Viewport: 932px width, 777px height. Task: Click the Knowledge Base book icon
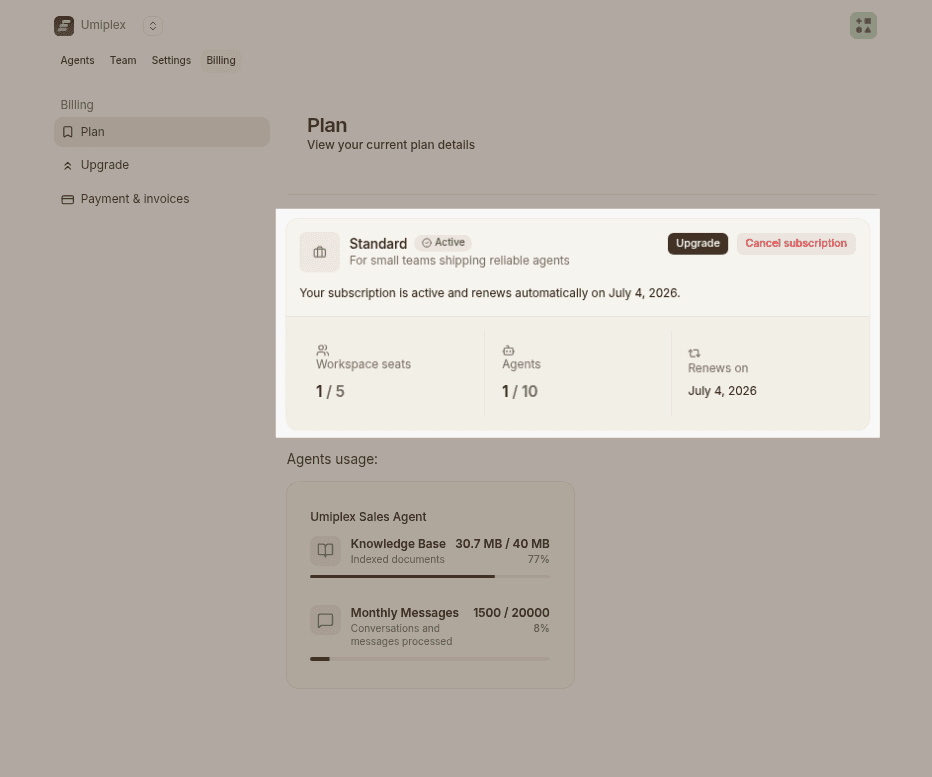(x=326, y=550)
